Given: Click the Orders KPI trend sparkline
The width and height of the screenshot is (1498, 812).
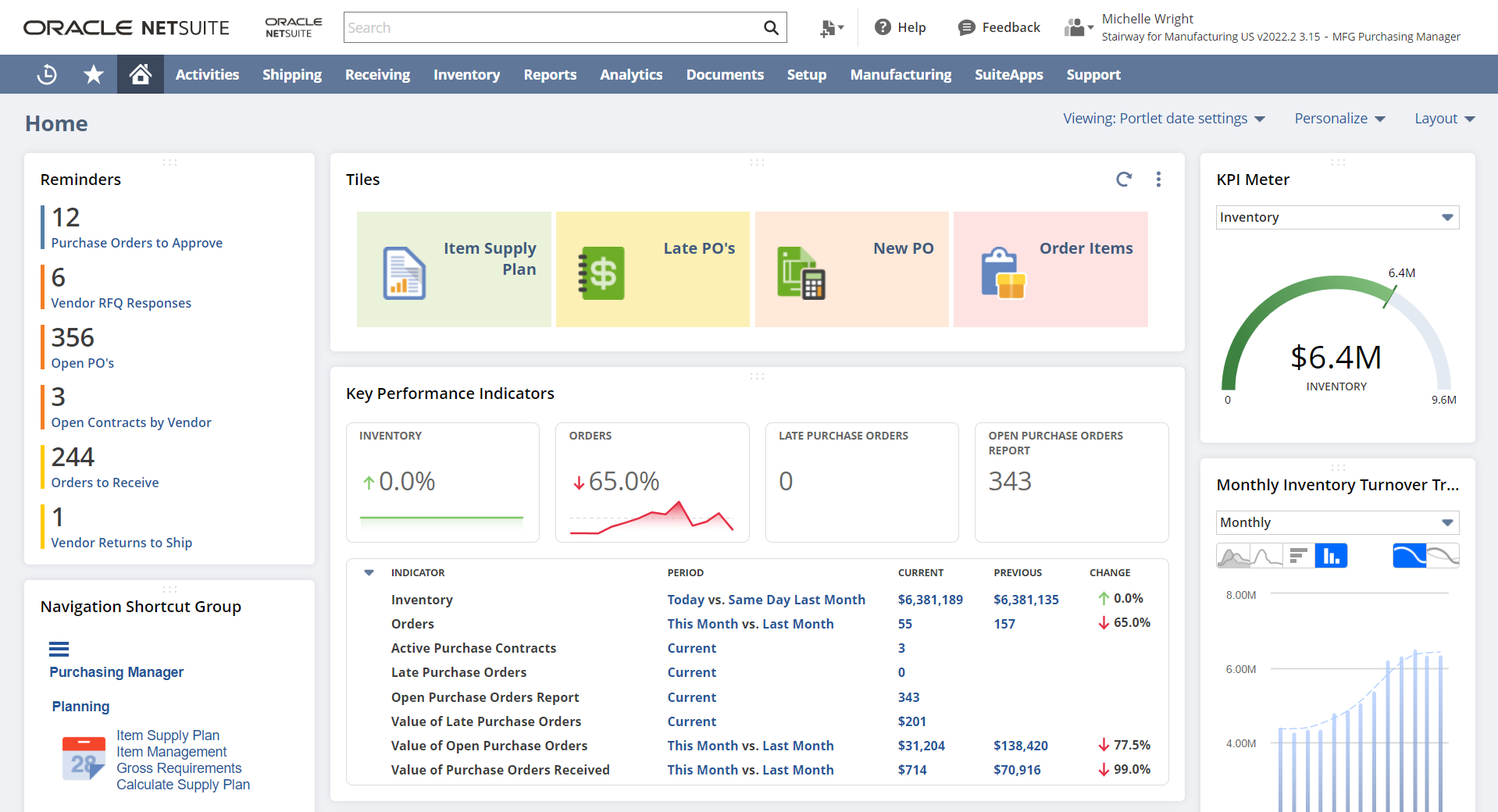Looking at the screenshot, I should click(651, 518).
